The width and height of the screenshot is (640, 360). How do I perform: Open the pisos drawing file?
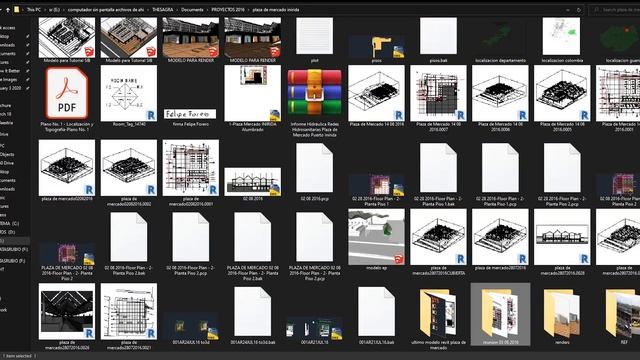(376, 46)
